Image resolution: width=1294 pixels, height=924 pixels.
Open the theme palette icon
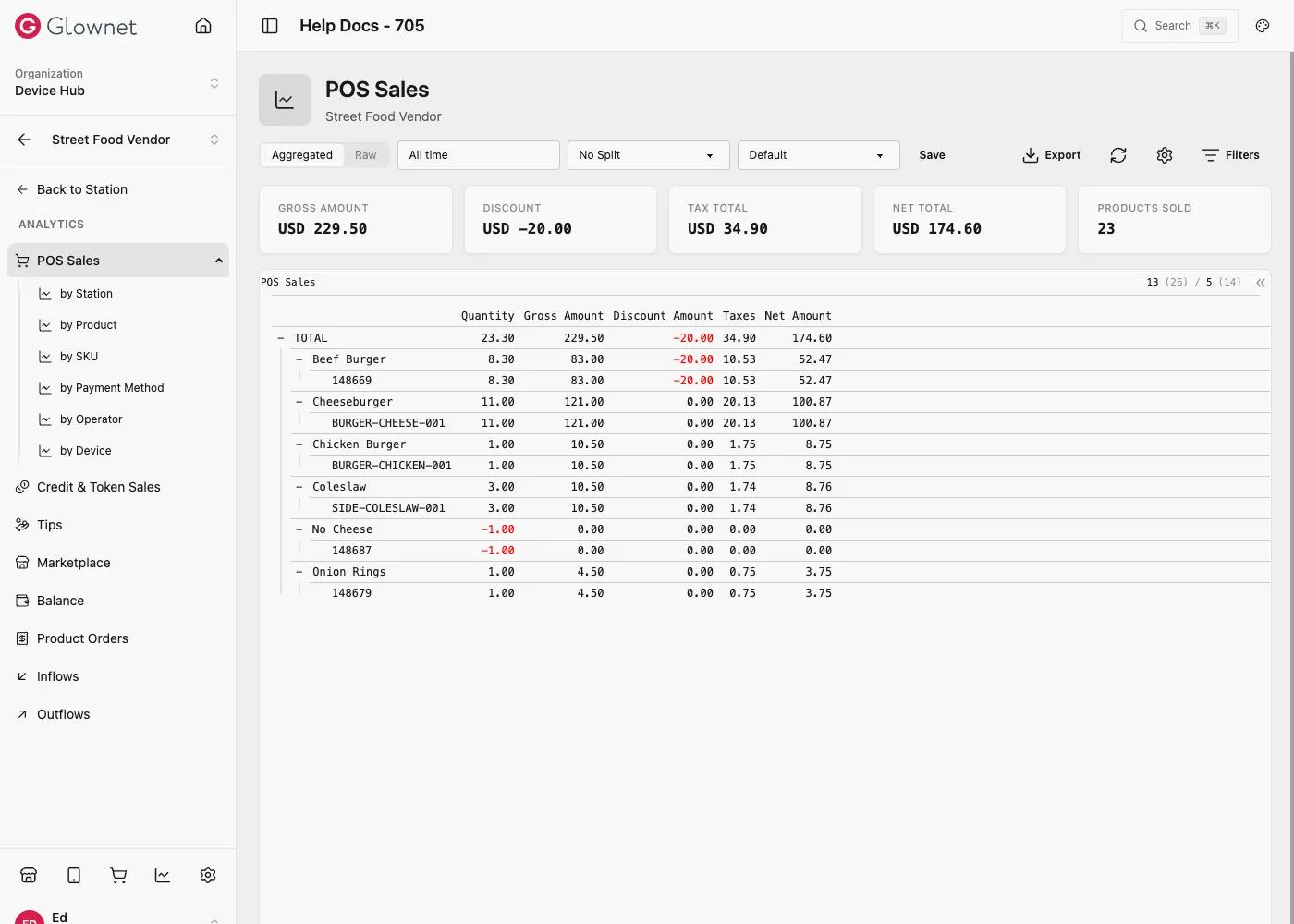pos(1263,26)
